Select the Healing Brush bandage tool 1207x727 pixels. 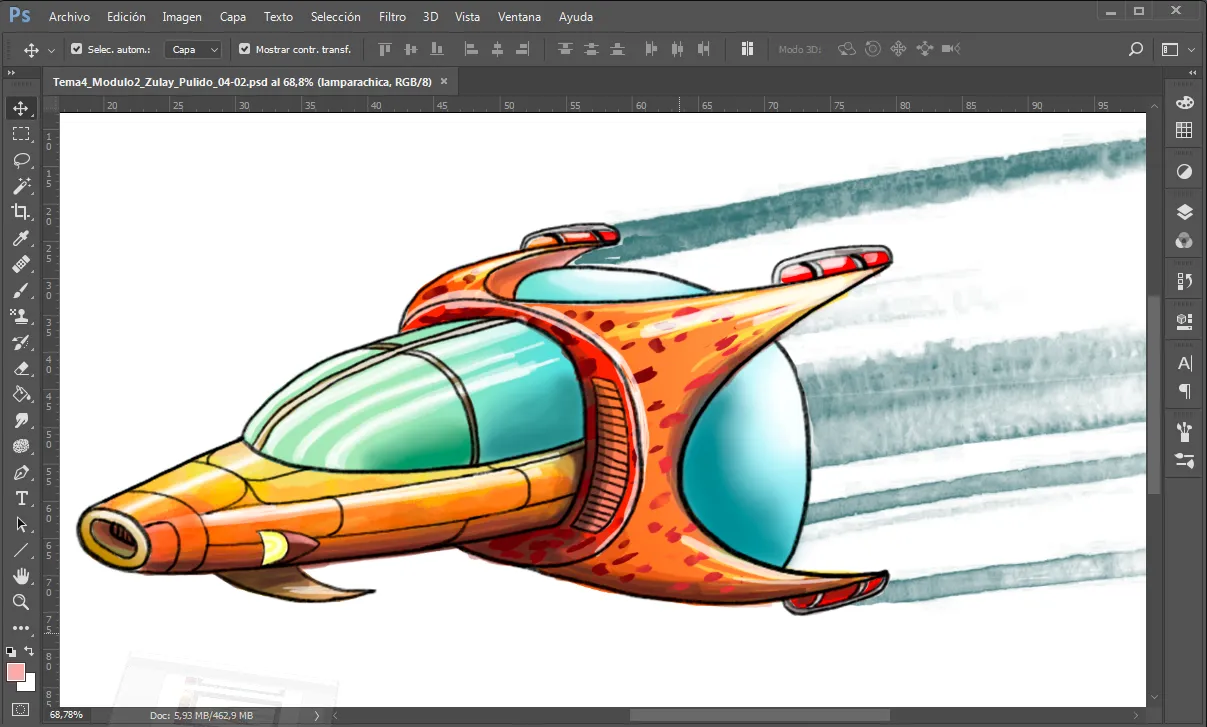(20, 264)
